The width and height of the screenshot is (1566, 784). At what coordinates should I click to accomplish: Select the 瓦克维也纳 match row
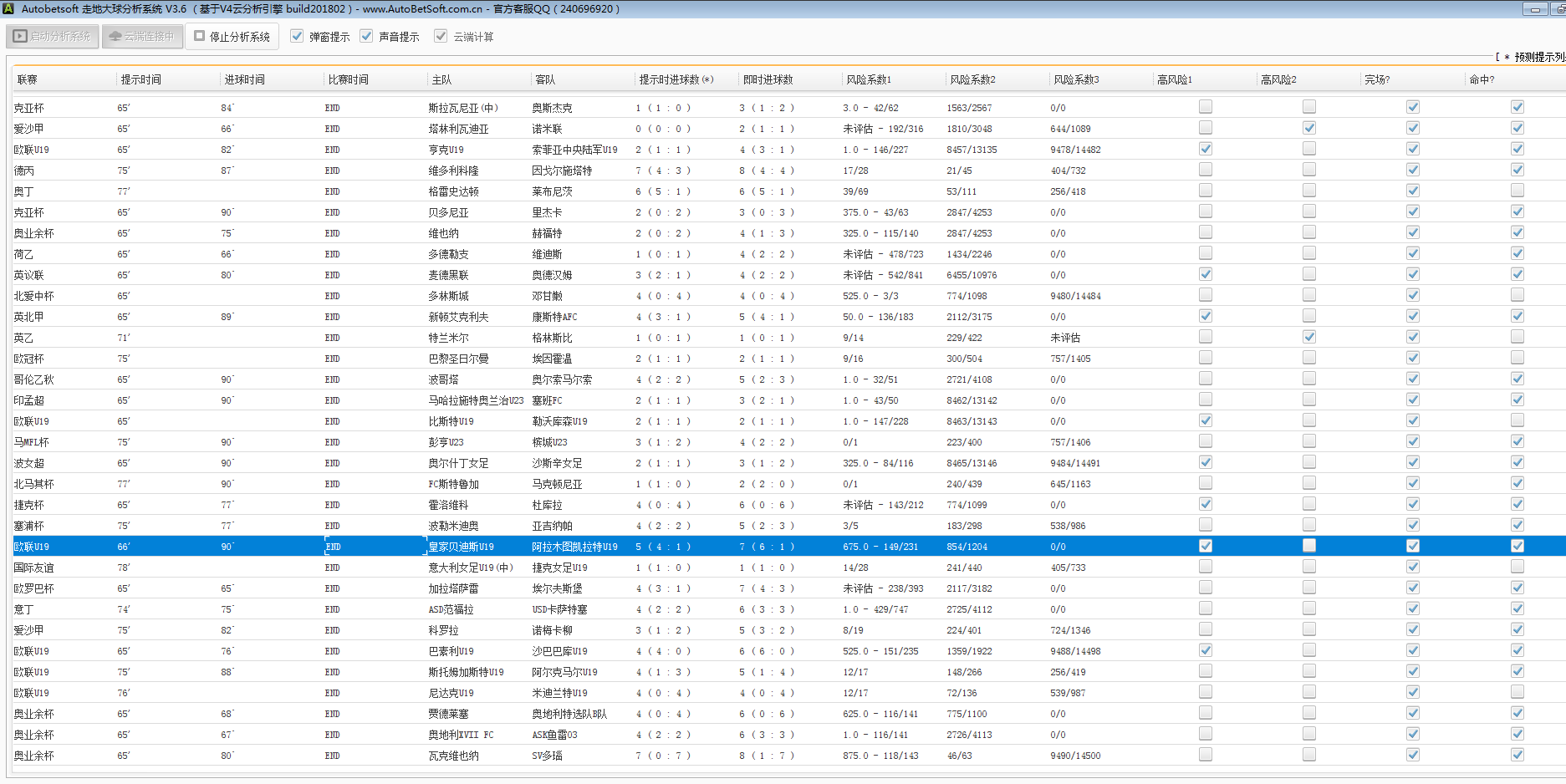(x=453, y=756)
